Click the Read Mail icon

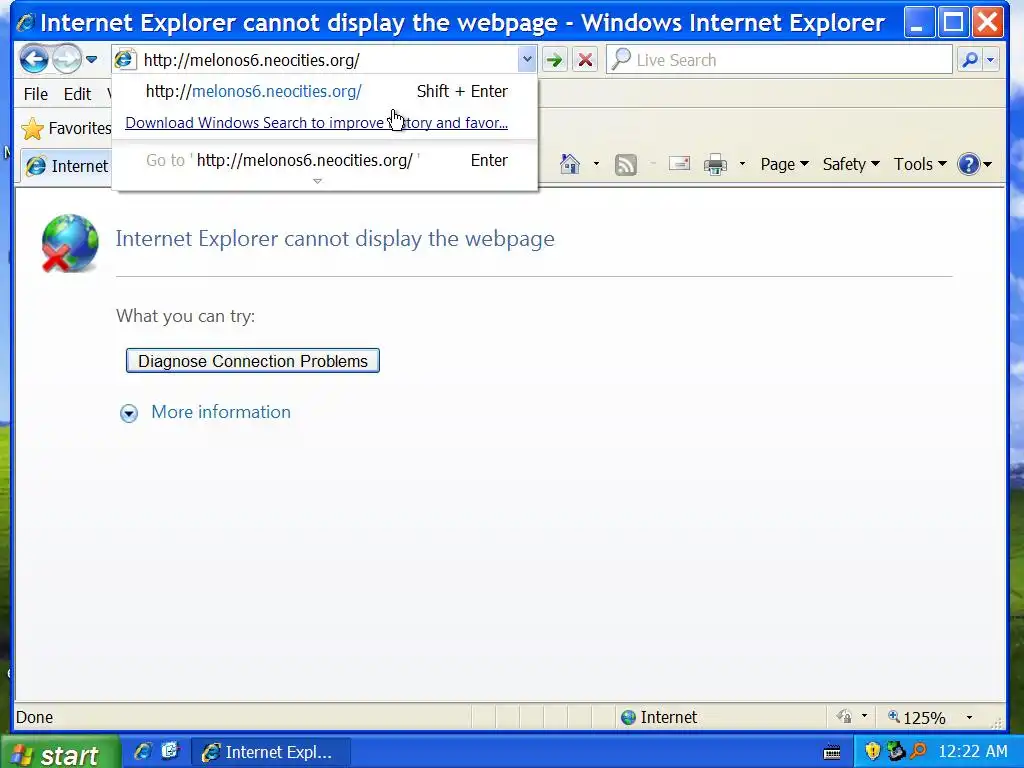point(679,164)
